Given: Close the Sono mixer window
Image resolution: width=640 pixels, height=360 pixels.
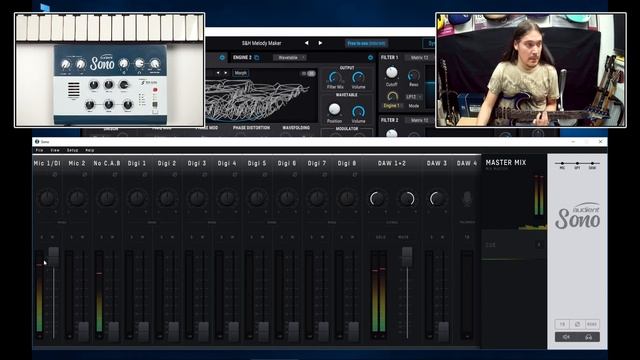Looking at the screenshot, I should click(x=600, y=142).
